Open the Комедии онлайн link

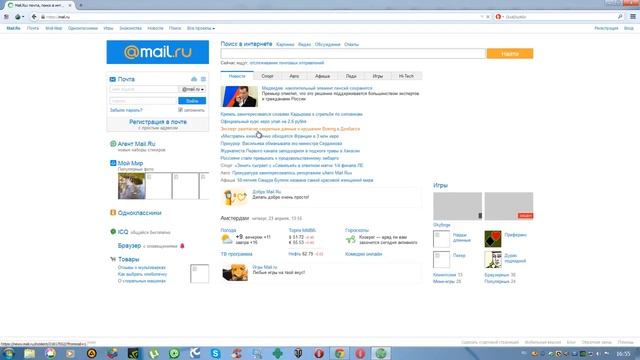363,254
